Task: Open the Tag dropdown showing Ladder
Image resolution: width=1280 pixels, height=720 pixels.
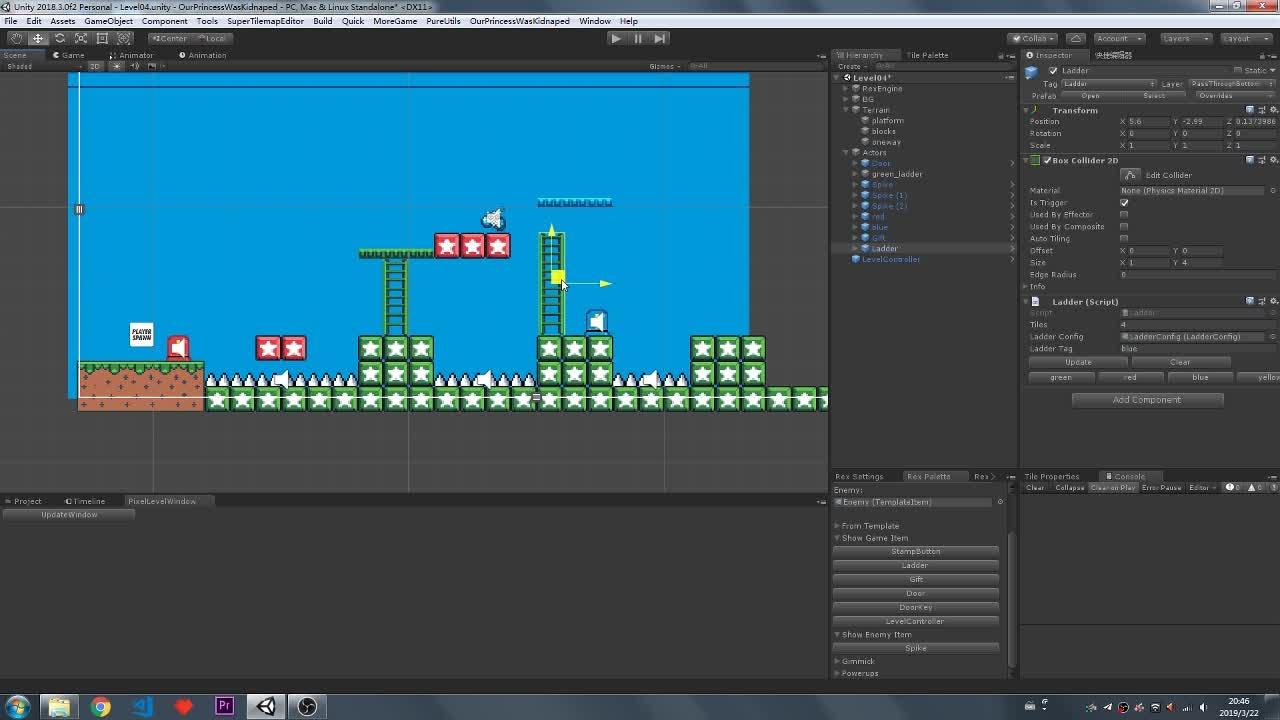Action: coord(1109,84)
